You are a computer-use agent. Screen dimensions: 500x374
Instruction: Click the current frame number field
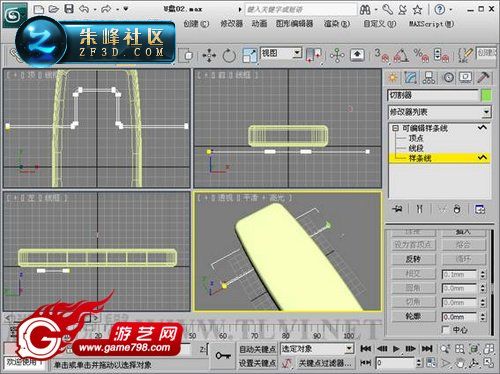click(395, 363)
